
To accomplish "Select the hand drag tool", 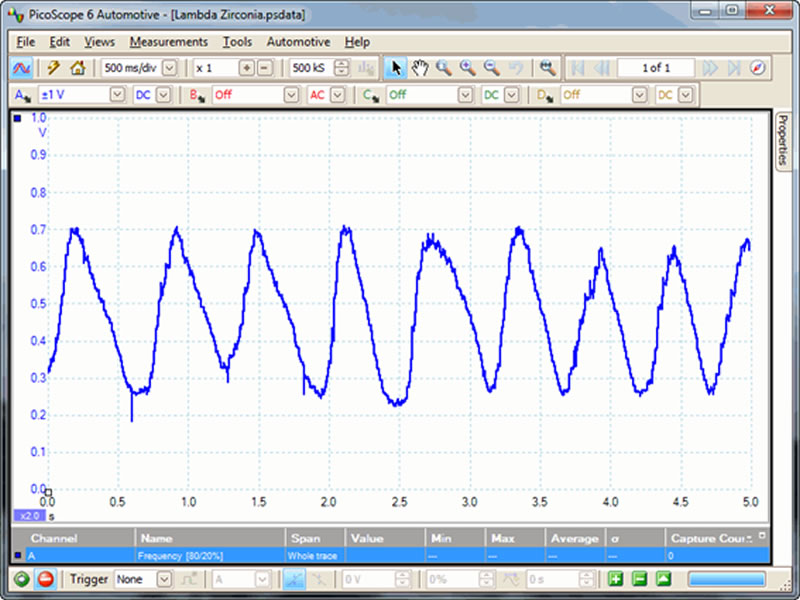I will (x=419, y=68).
